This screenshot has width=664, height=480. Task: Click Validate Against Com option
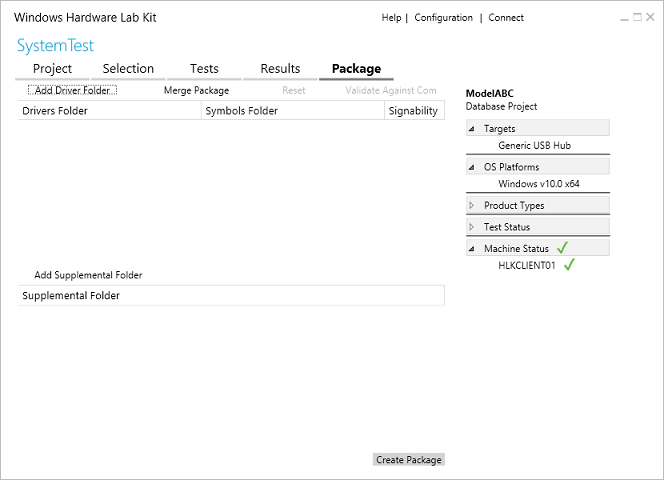(x=390, y=90)
